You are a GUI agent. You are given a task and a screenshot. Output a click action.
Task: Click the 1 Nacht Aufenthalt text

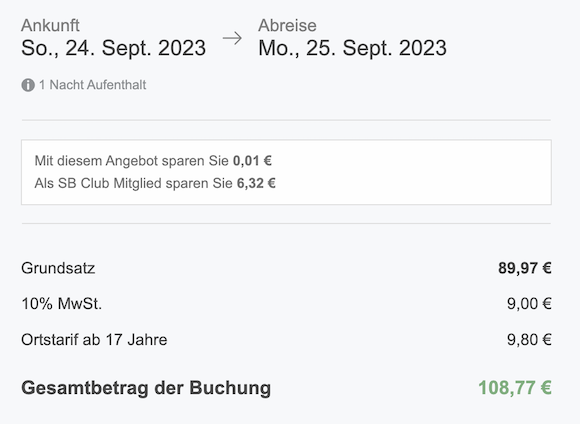pyautogui.click(x=92, y=85)
